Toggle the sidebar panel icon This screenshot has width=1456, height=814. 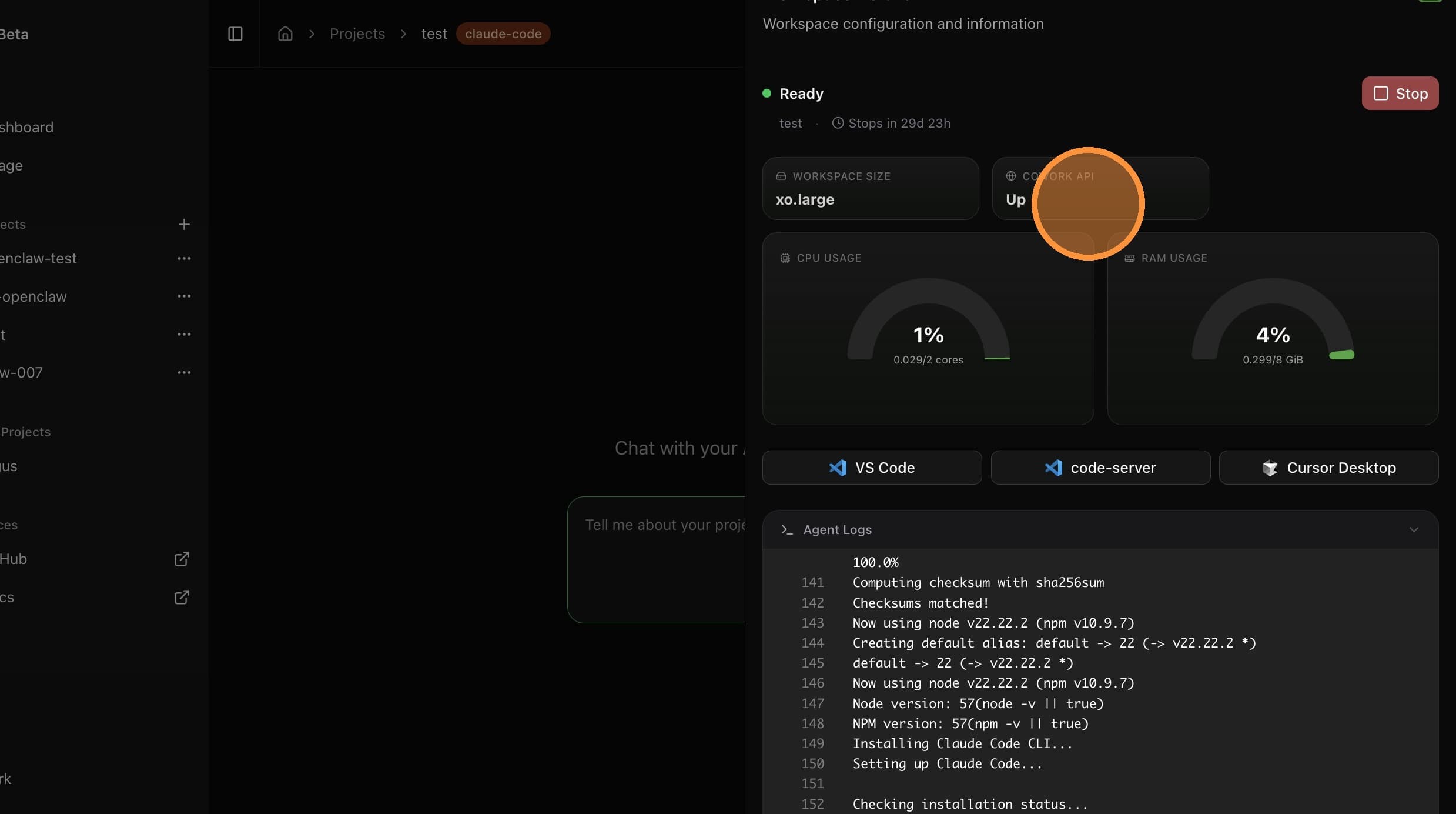(235, 34)
